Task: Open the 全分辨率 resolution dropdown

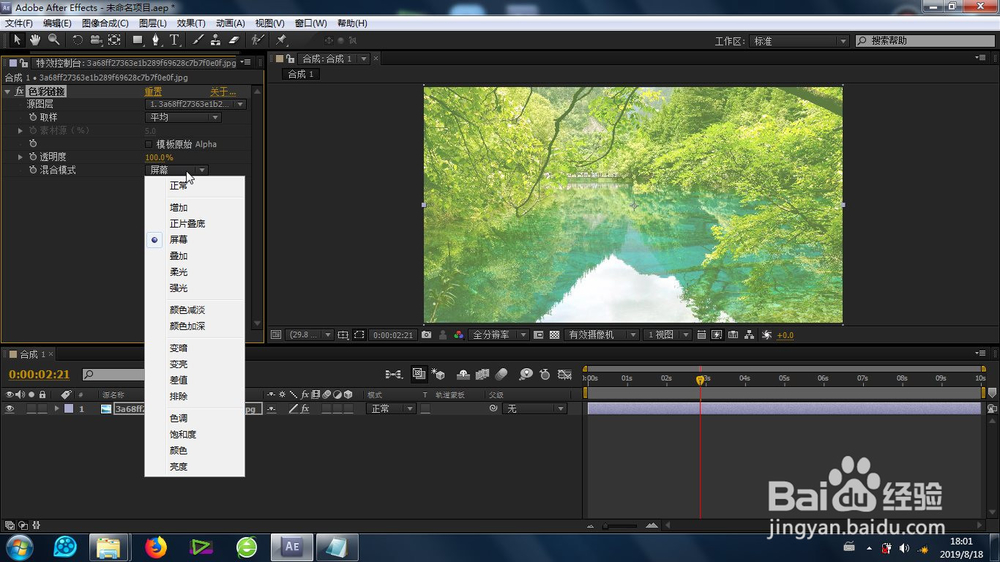Action: click(x=499, y=335)
